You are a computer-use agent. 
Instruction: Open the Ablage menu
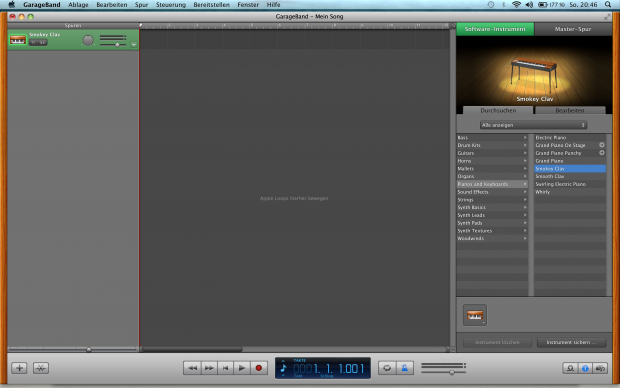click(x=78, y=5)
